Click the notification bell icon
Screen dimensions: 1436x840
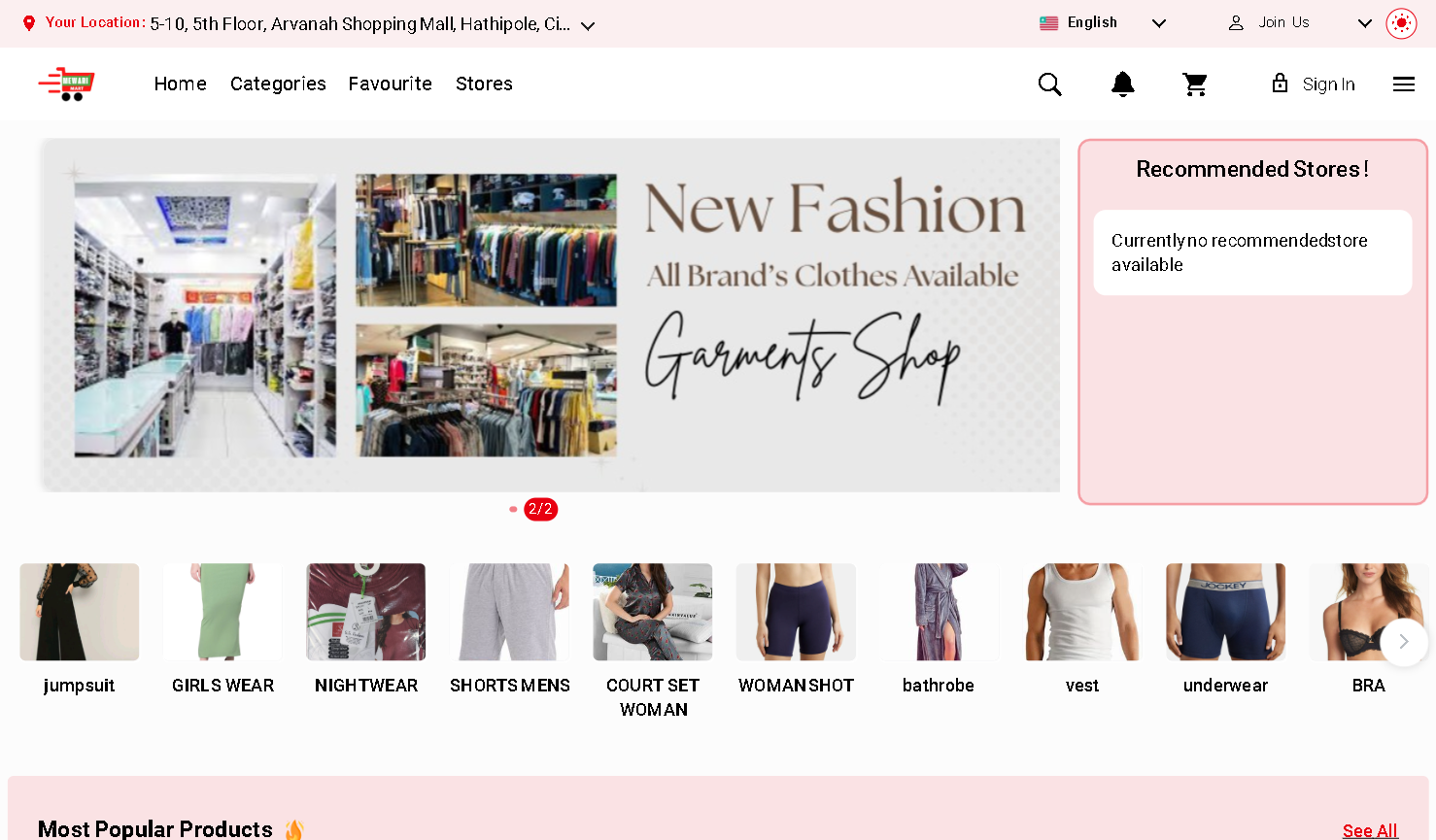click(x=1122, y=84)
